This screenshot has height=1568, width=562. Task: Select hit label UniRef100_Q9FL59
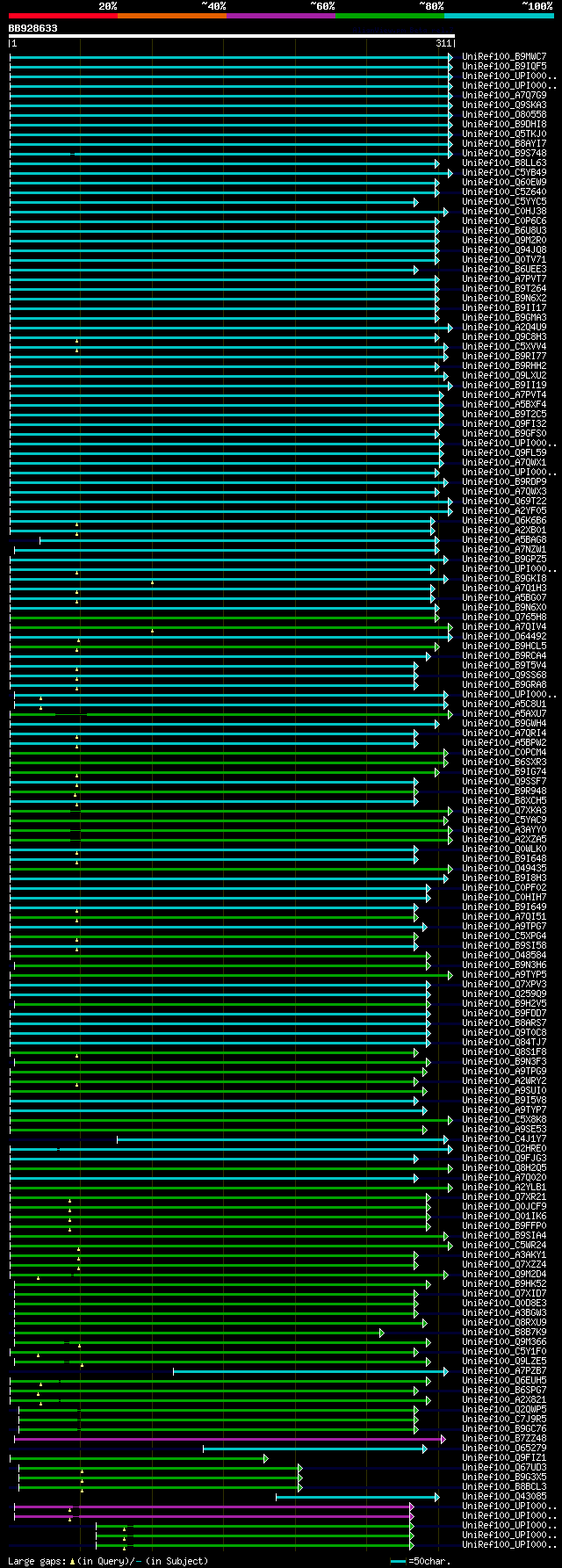tap(504, 453)
